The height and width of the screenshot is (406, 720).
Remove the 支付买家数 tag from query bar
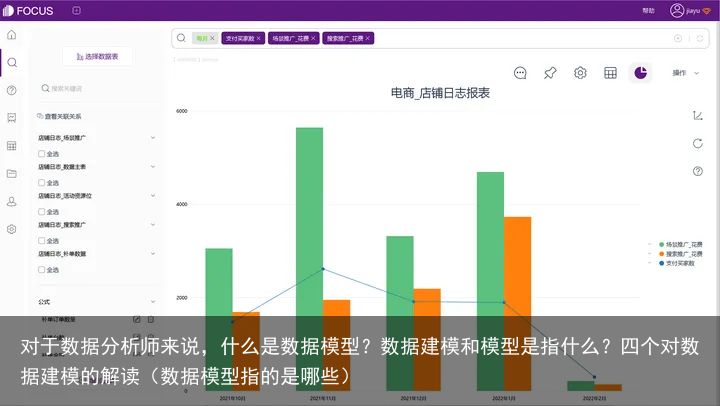click(259, 38)
